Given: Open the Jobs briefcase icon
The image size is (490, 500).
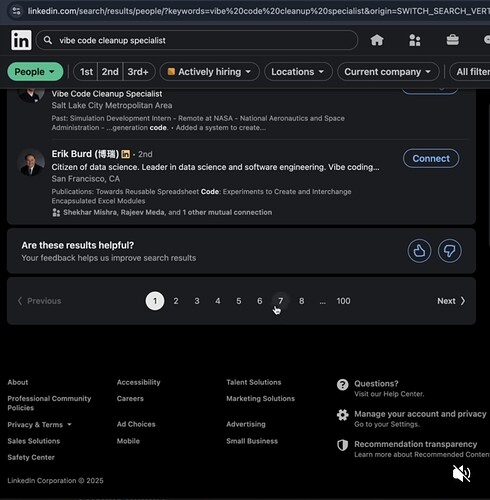Looking at the screenshot, I should tap(452, 40).
